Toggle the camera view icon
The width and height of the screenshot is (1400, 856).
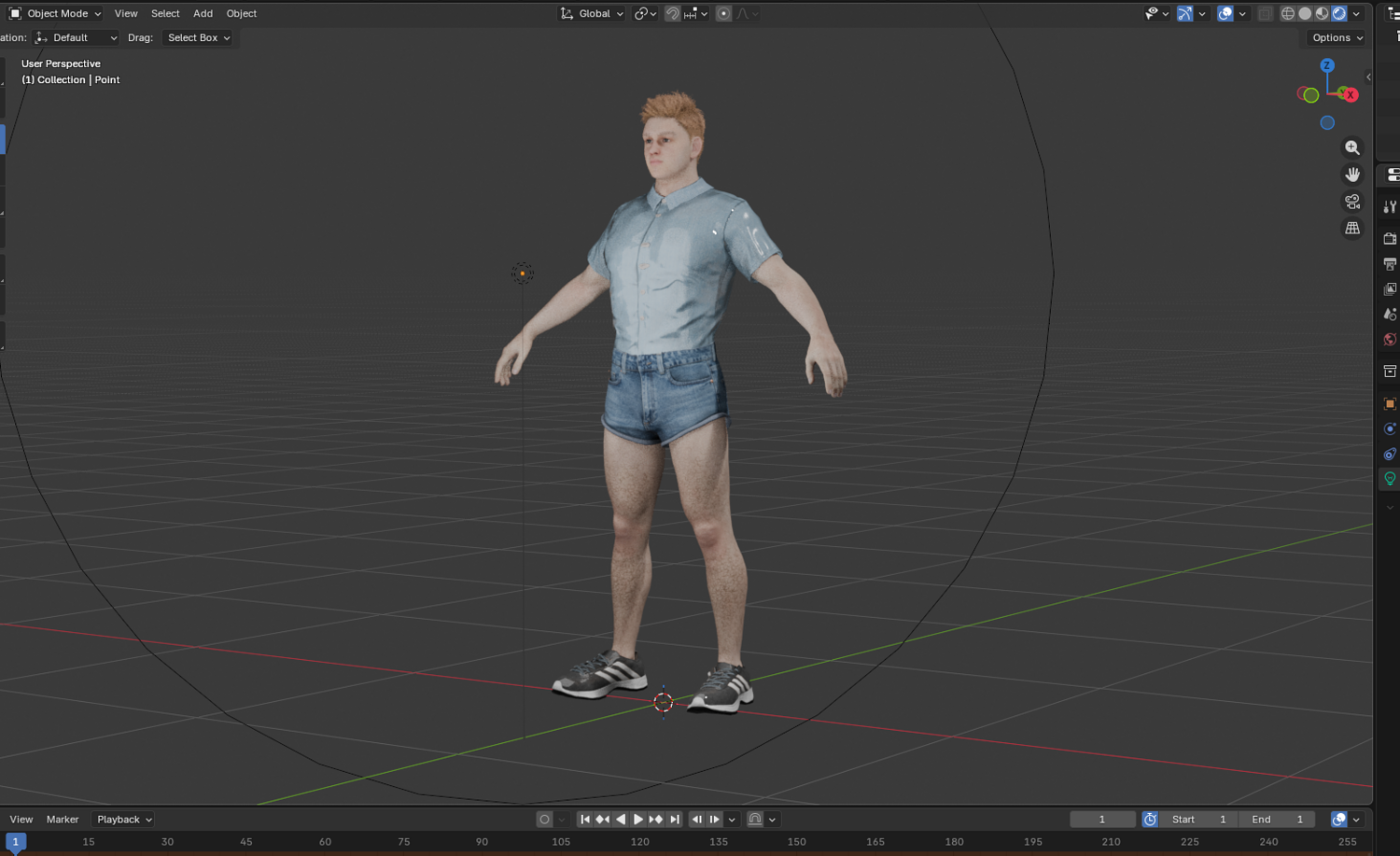click(x=1351, y=202)
